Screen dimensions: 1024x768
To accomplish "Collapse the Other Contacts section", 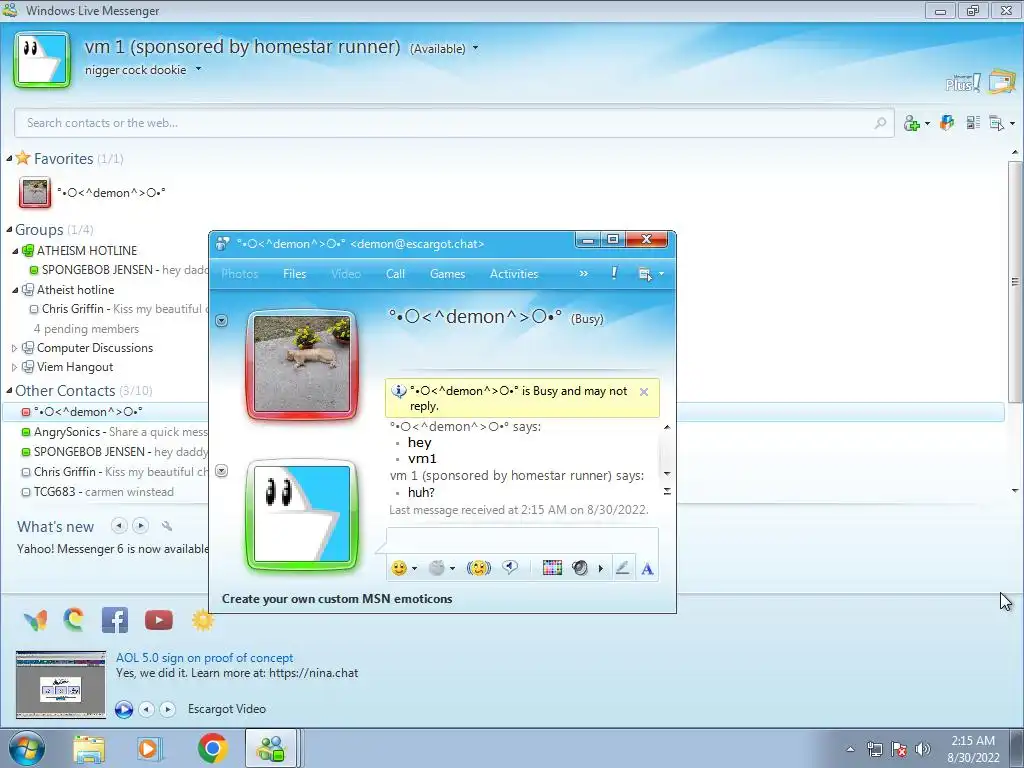I will (9, 391).
